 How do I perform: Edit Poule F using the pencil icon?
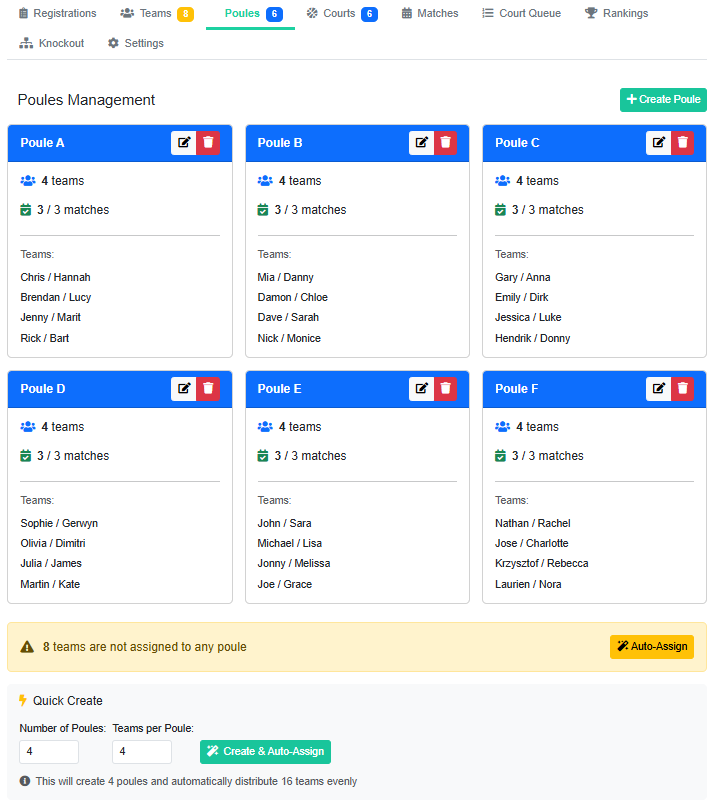pyautogui.click(x=658, y=389)
